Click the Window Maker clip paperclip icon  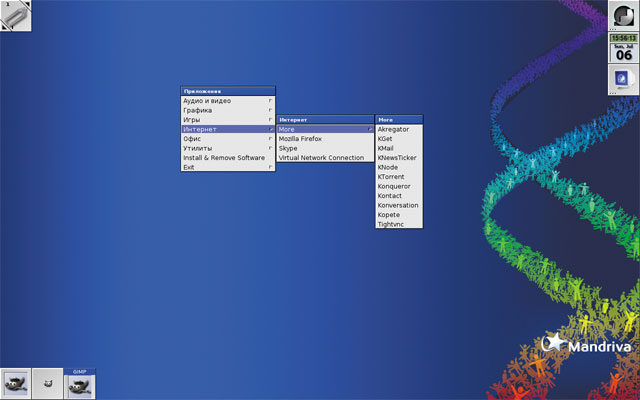[17, 16]
